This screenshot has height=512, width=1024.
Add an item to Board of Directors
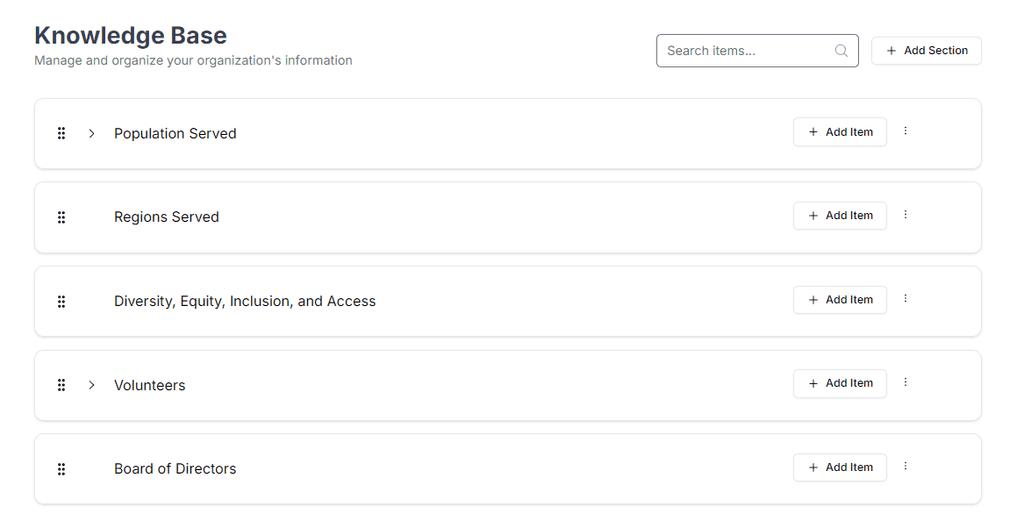click(839, 468)
